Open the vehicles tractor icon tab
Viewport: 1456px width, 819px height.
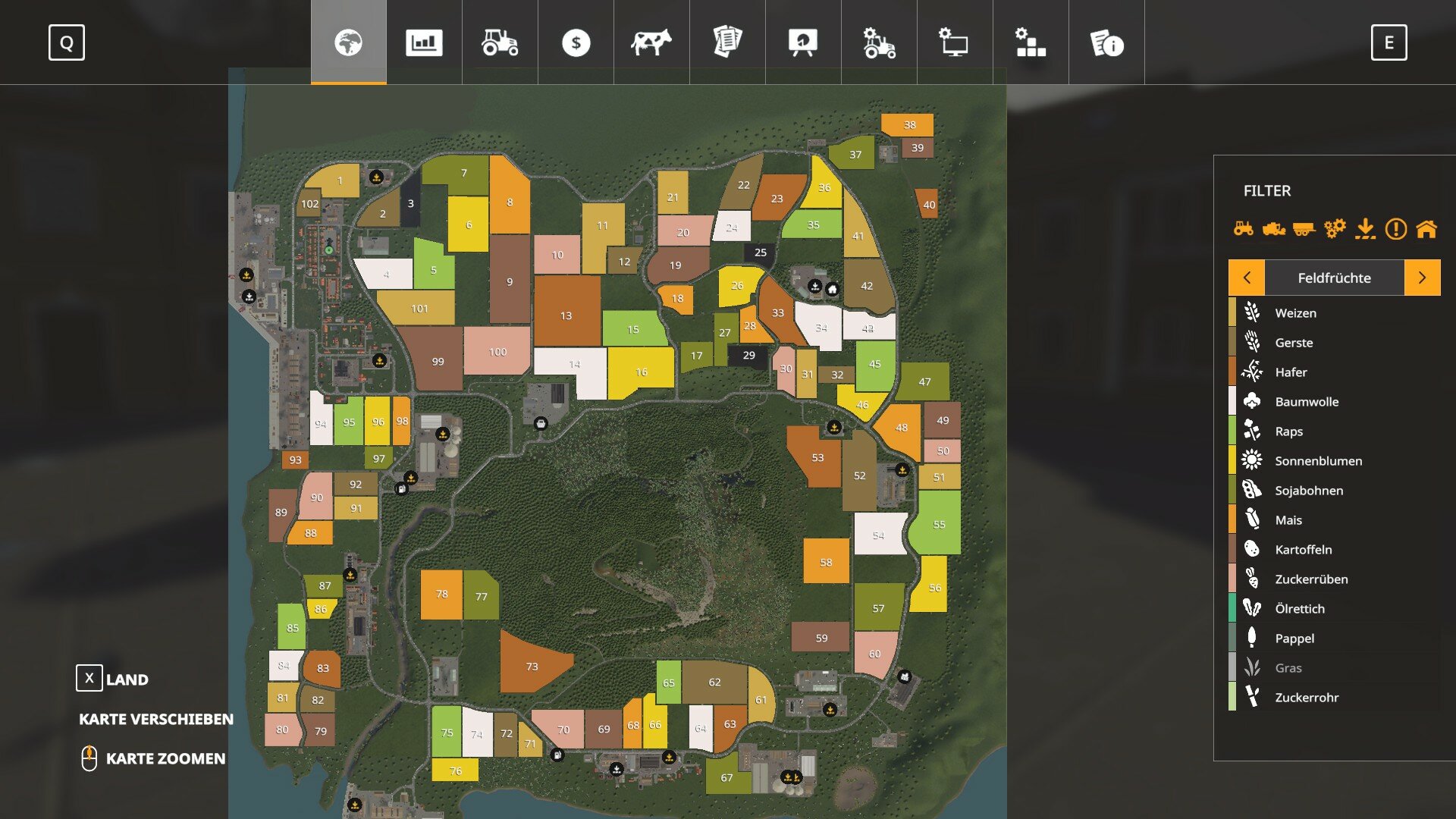coord(500,42)
